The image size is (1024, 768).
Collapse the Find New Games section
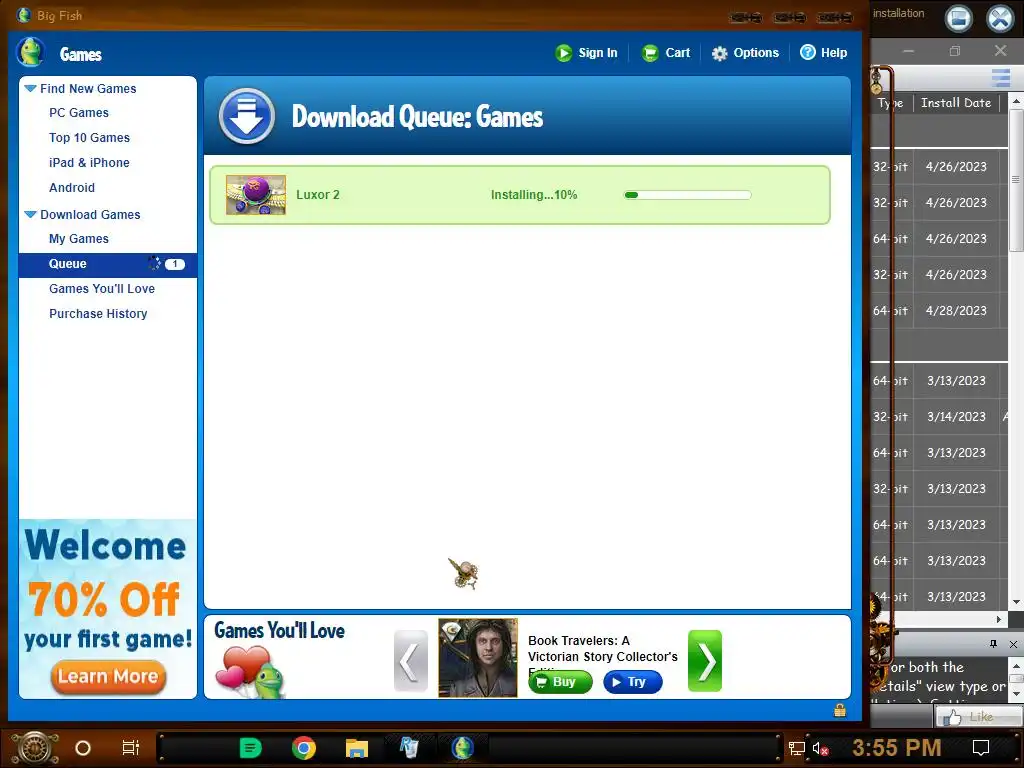pyautogui.click(x=30, y=88)
